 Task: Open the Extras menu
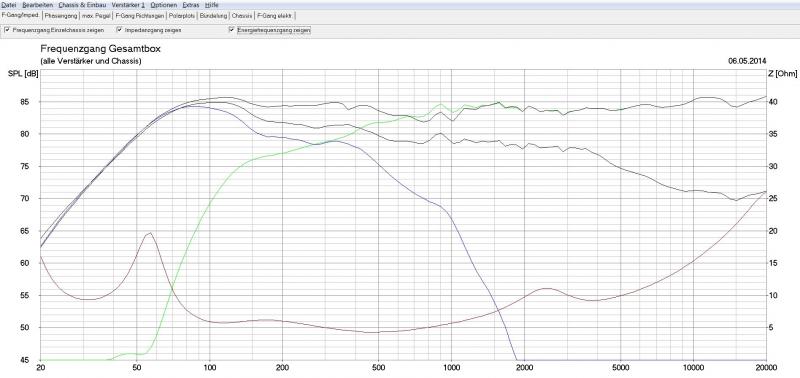point(191,5)
